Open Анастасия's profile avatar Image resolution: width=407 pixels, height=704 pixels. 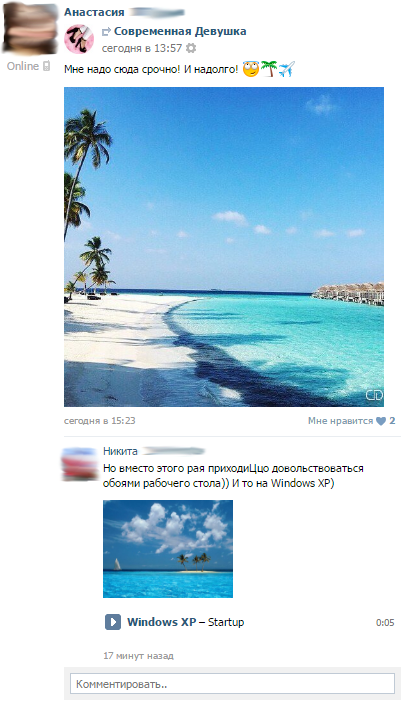click(x=30, y=28)
